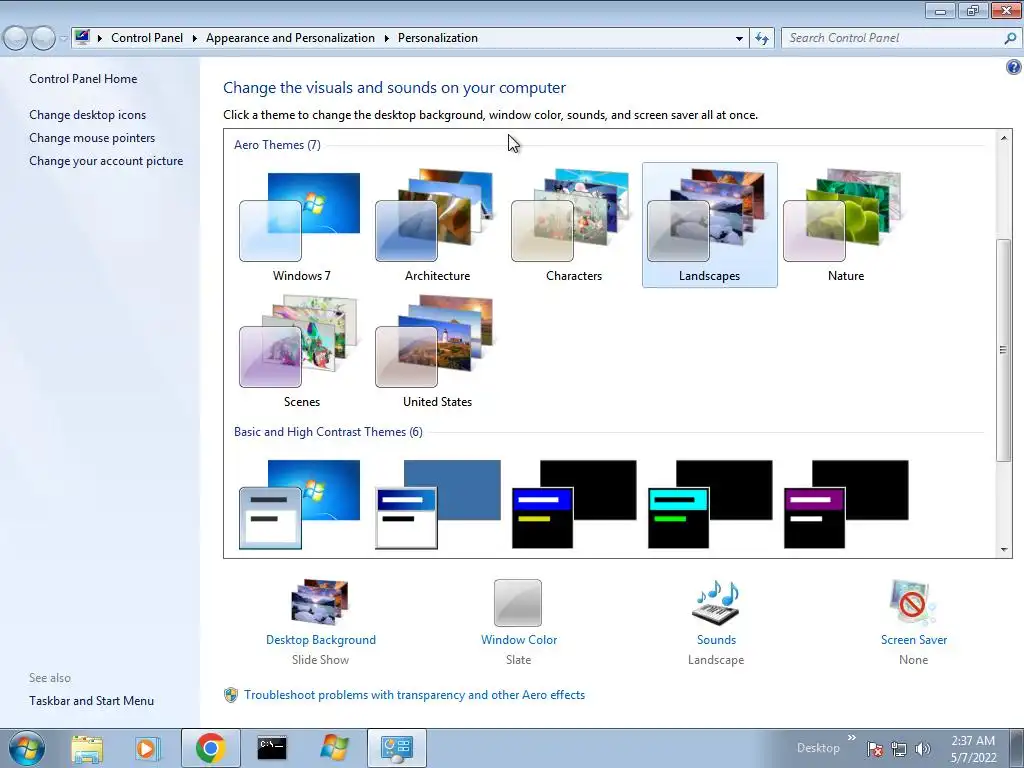Click the address bar refresh button
The image size is (1024, 768).
click(761, 39)
